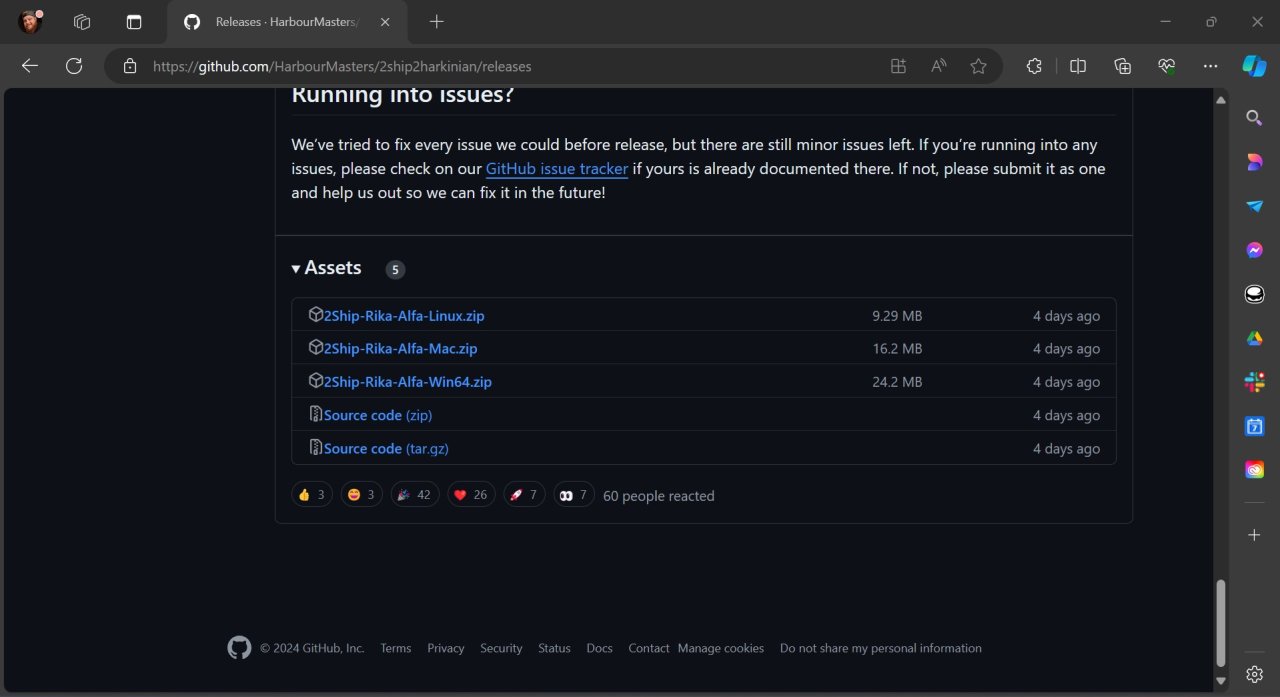Toggle the heart reaction with 26
This screenshot has width=1280, height=697.
coord(470,495)
